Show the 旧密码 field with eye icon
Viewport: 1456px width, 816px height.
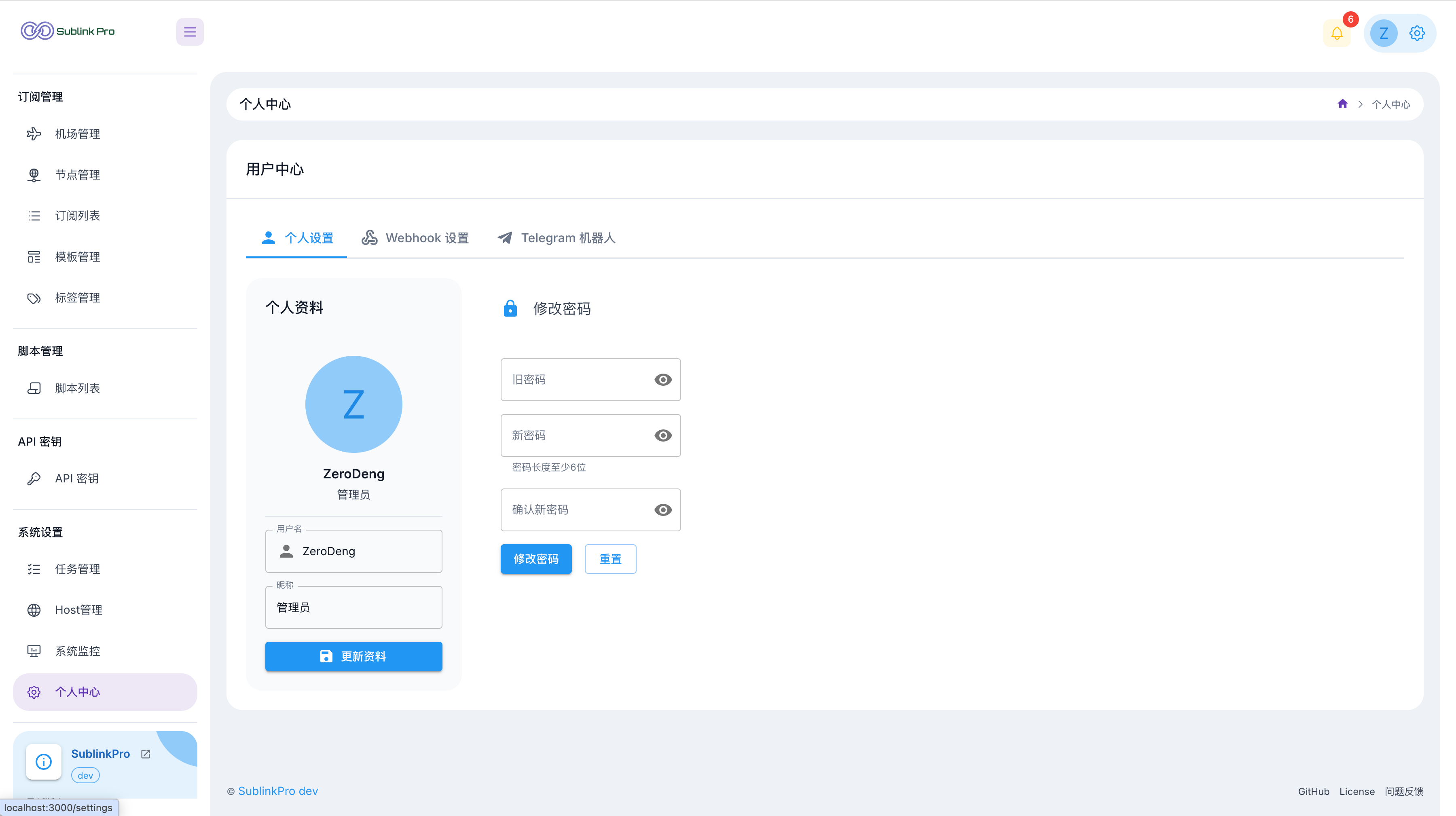tap(663, 380)
